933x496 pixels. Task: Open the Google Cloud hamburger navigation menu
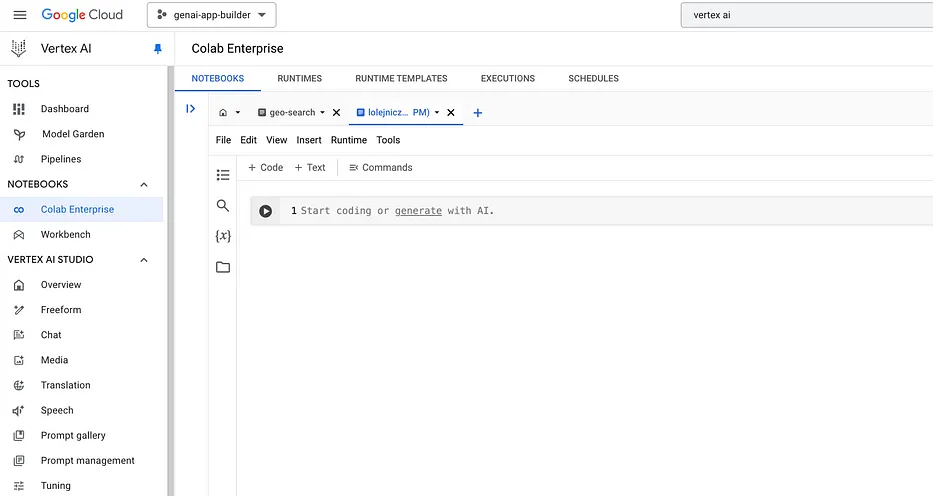coord(19,15)
